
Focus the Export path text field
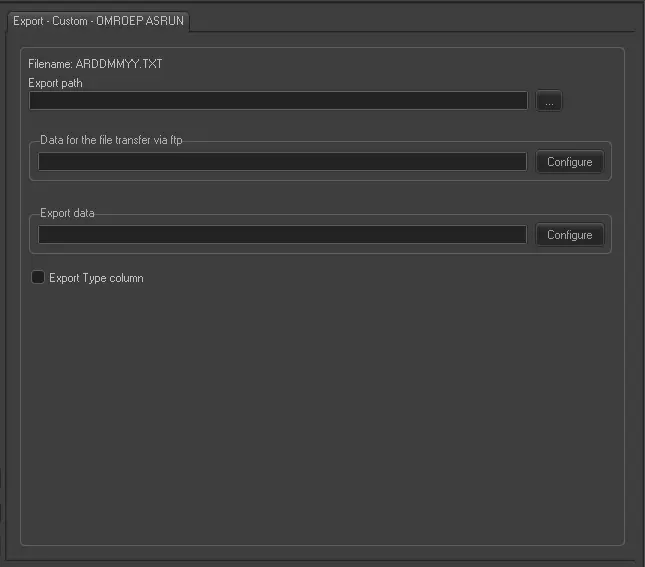click(278, 101)
